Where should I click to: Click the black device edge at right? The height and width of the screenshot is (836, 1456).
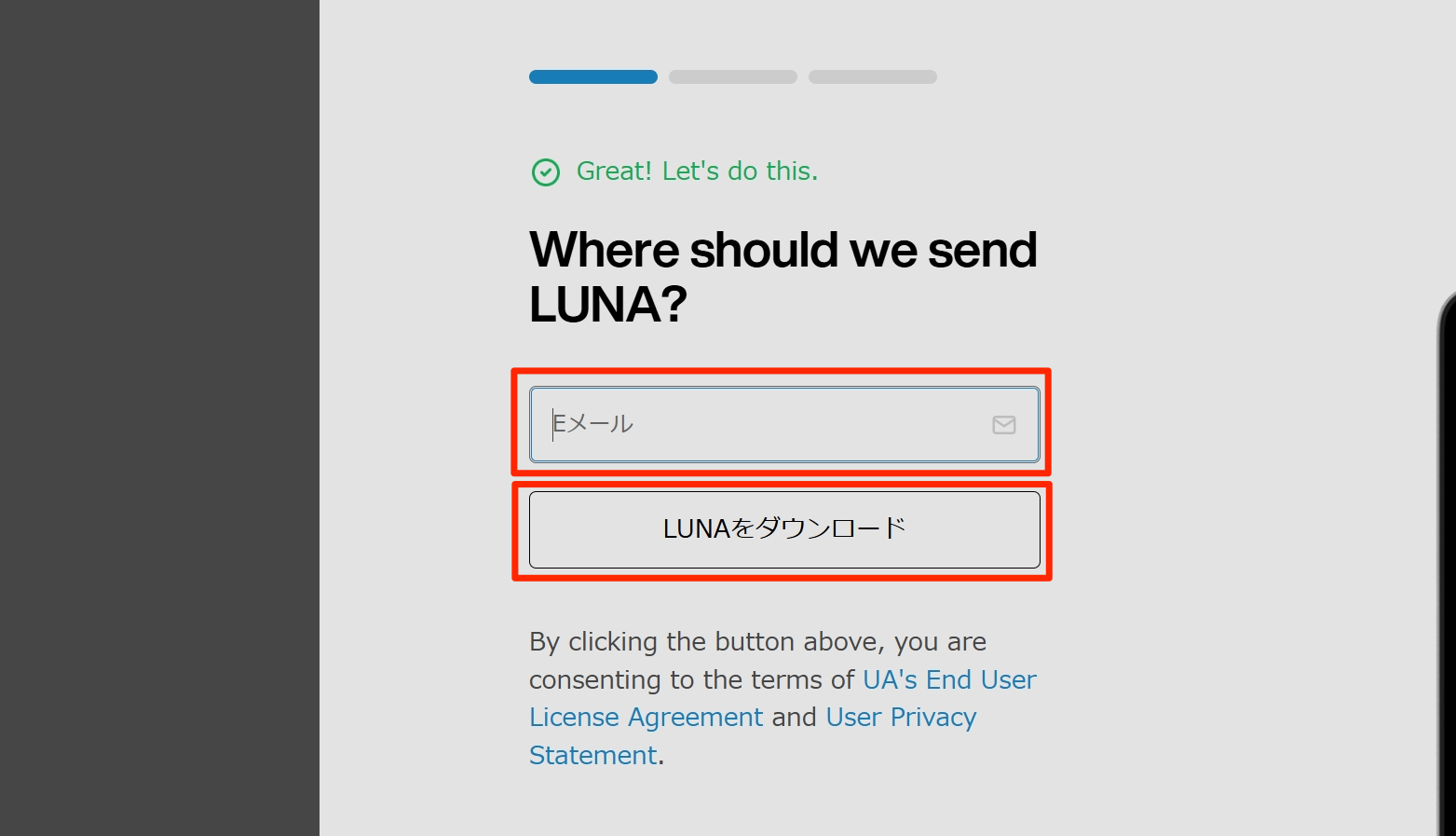(x=1447, y=559)
